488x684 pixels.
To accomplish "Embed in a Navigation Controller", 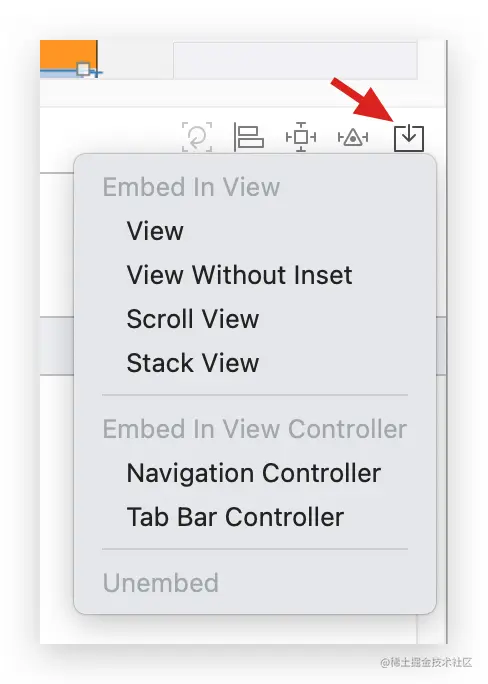I will 254,473.
